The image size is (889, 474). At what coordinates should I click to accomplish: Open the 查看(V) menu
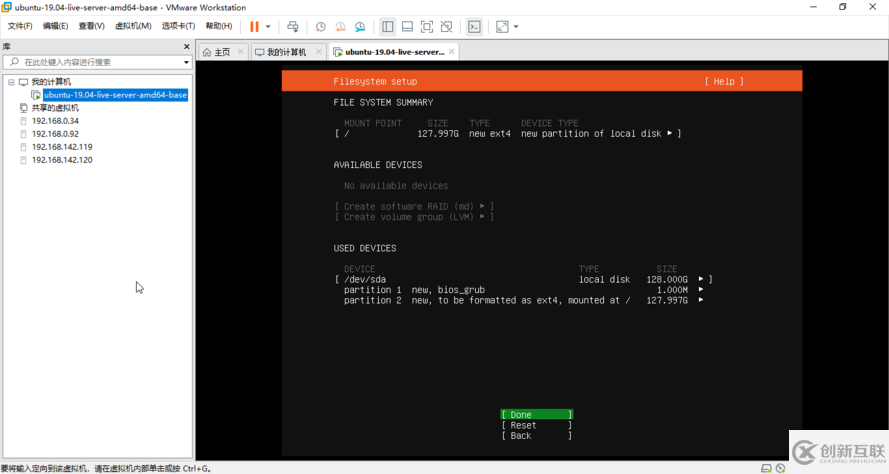click(x=91, y=26)
